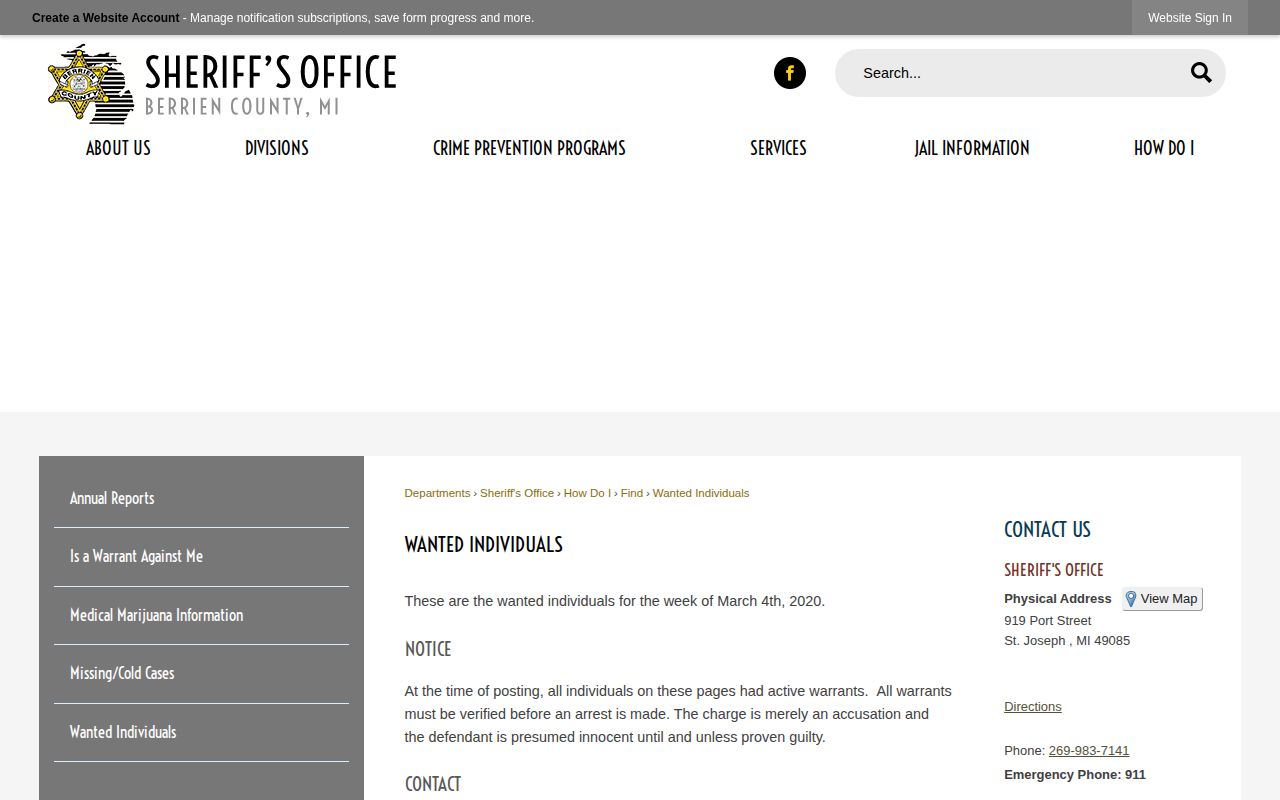1280x800 pixels.
Task: Click Wanted Individuals breadcrumb link
Action: point(701,493)
